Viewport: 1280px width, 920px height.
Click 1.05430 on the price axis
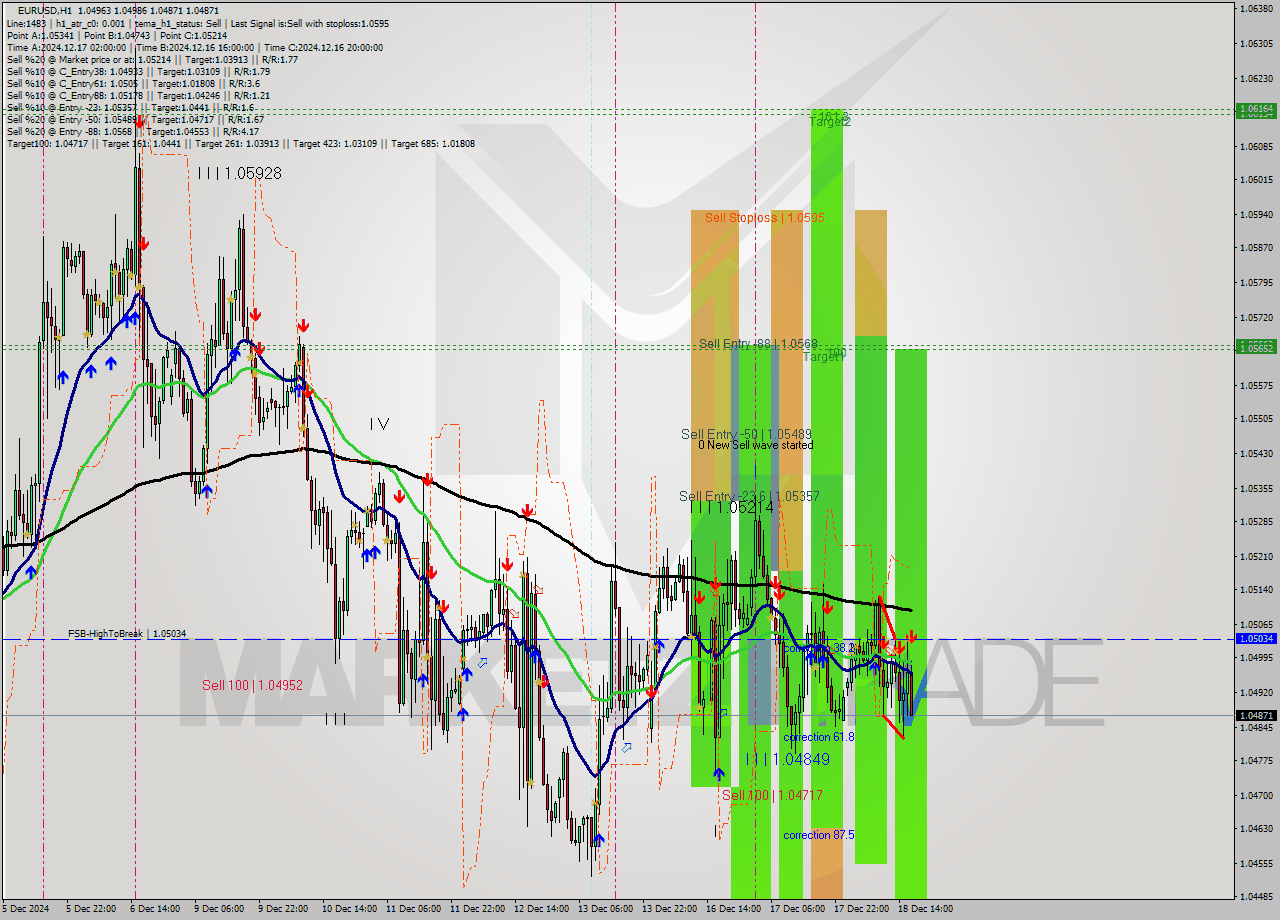coord(1256,454)
